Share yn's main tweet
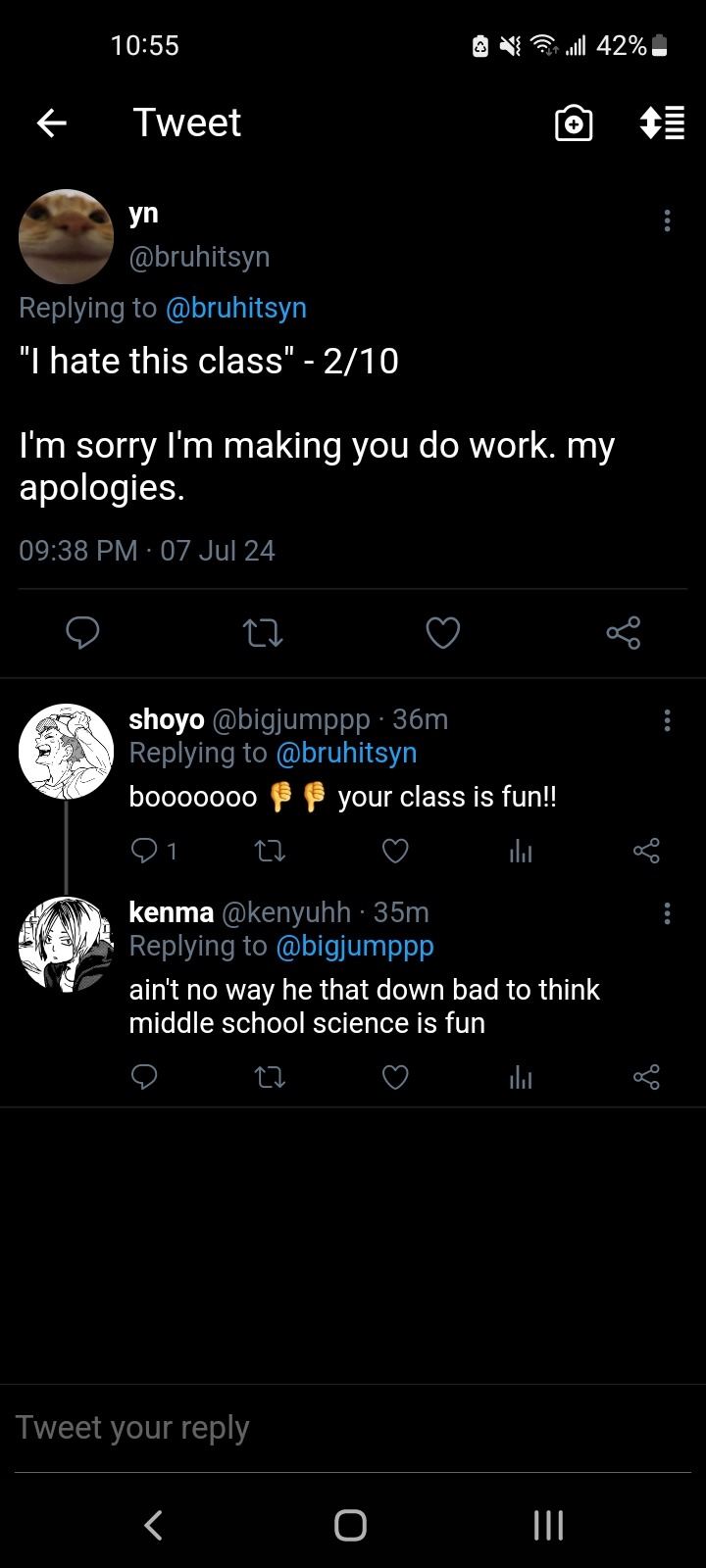Screen dimensions: 706x1568 pyautogui.click(x=624, y=633)
